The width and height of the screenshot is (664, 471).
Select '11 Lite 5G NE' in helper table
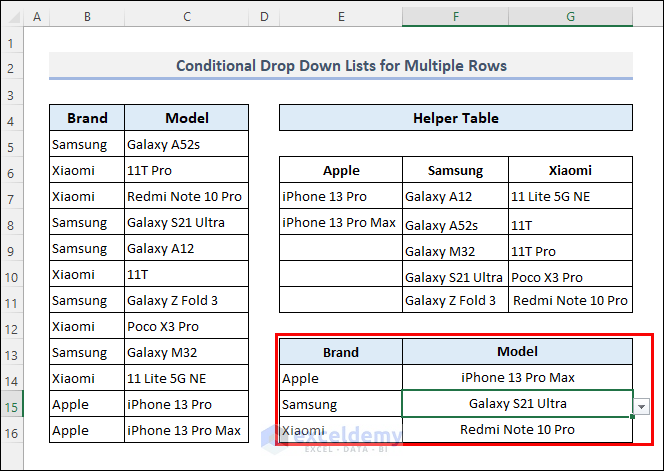pyautogui.click(x=570, y=196)
